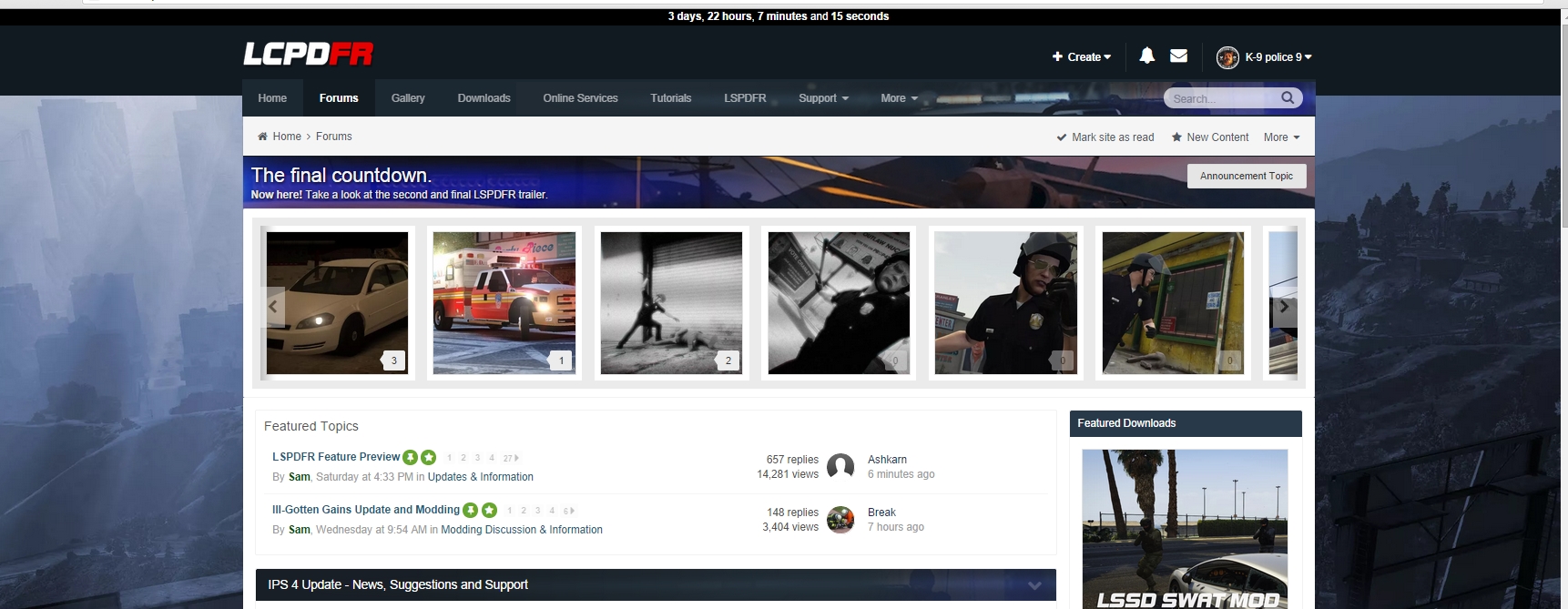Open the K-9 police 9 user menu

click(x=1278, y=56)
